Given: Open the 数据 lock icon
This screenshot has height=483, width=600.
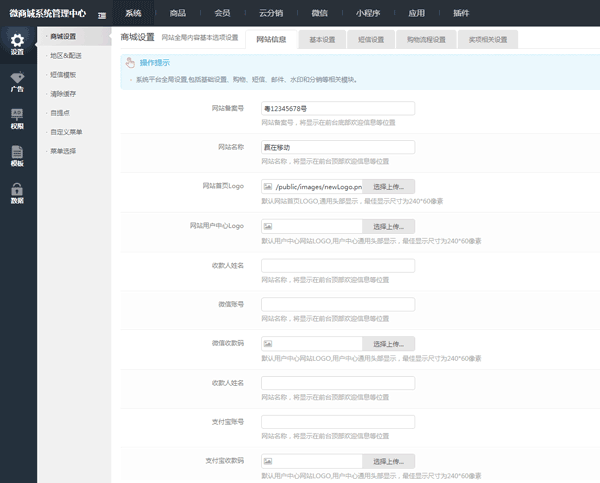Looking at the screenshot, I should coord(17,192).
